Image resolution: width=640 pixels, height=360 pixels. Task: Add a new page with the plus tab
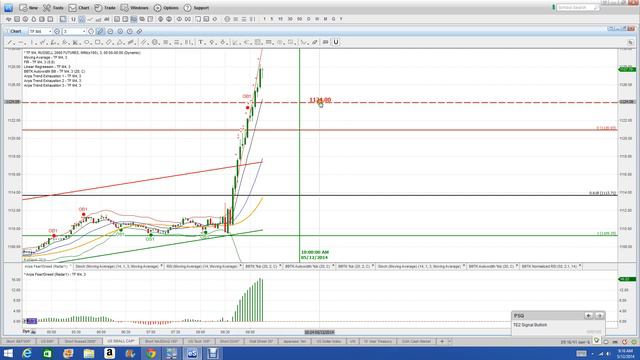pos(442,341)
